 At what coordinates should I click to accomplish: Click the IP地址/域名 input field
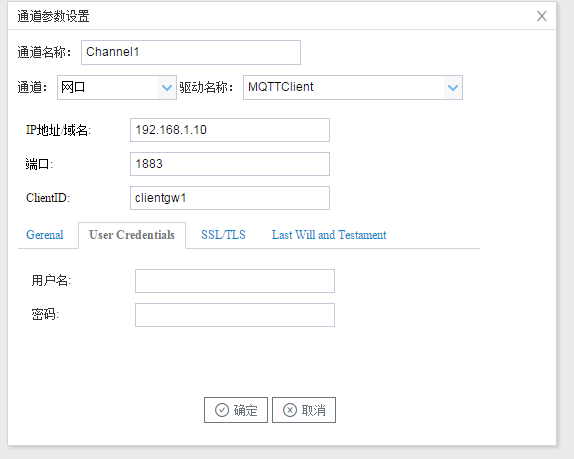(x=230, y=130)
